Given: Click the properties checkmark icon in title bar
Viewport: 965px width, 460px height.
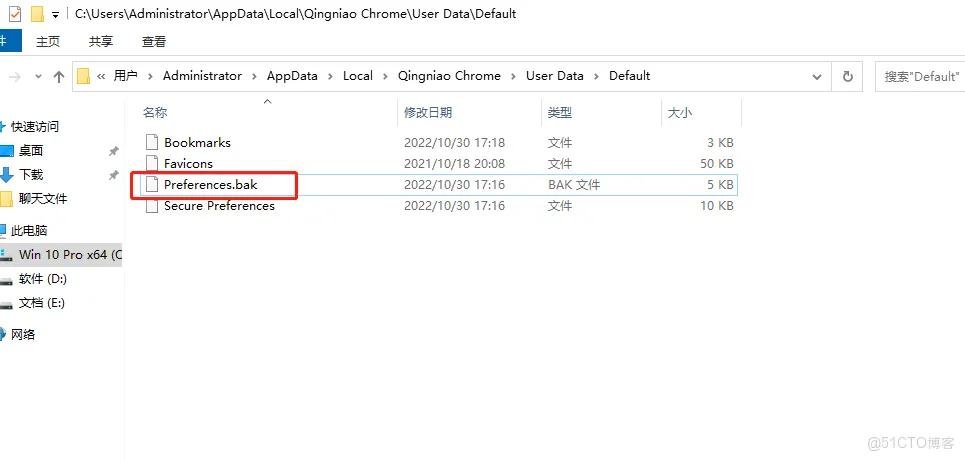Looking at the screenshot, I should click(13, 14).
